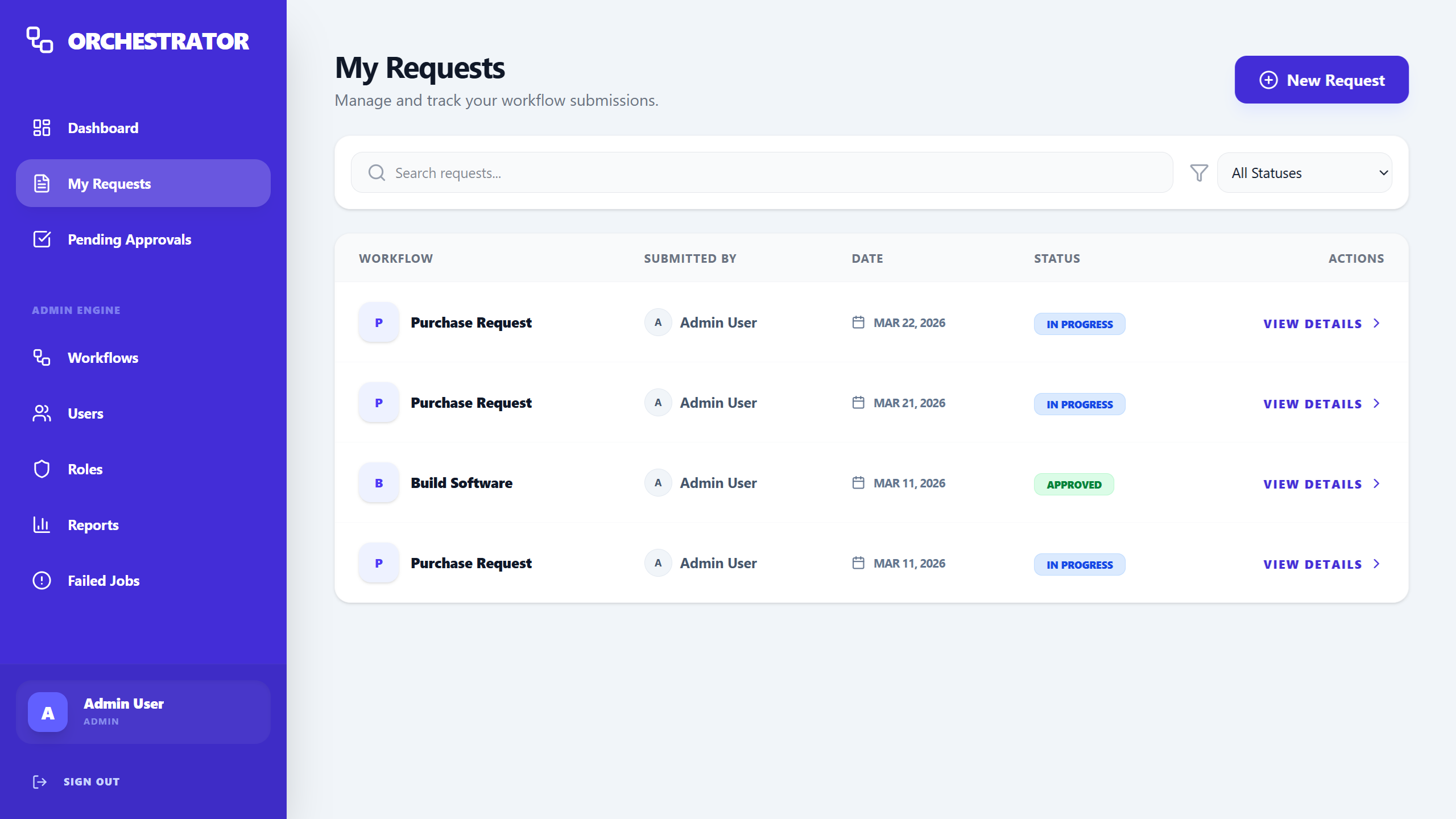Click chevron next to Build Software details
This screenshot has height=819, width=1456.
1376,484
